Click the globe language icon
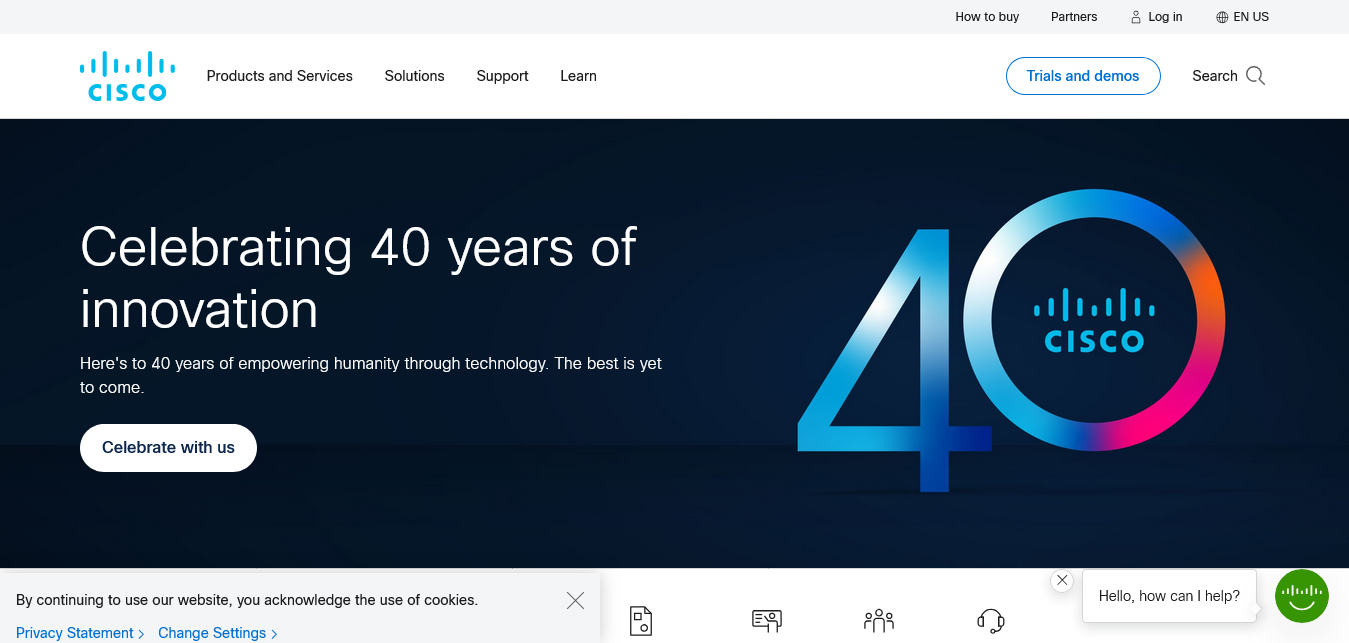Viewport: 1349px width, 643px height. point(1222,17)
